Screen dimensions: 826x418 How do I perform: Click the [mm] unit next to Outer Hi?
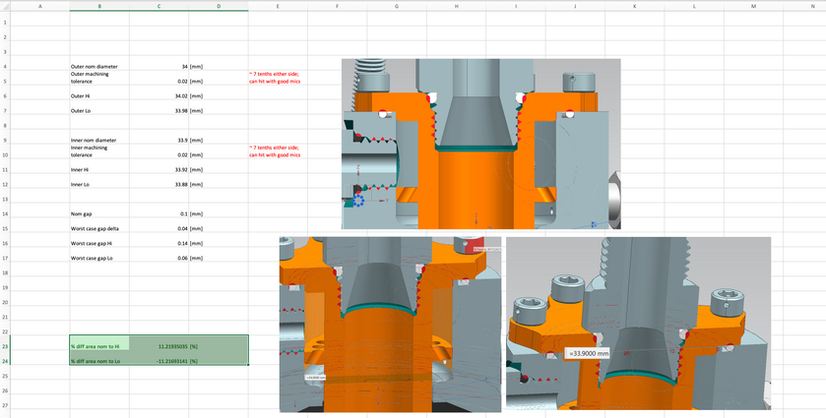point(196,96)
